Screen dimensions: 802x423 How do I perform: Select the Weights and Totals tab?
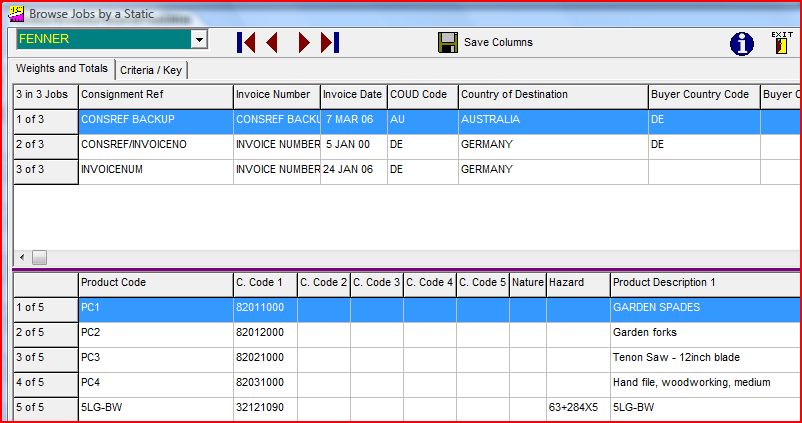click(62, 69)
